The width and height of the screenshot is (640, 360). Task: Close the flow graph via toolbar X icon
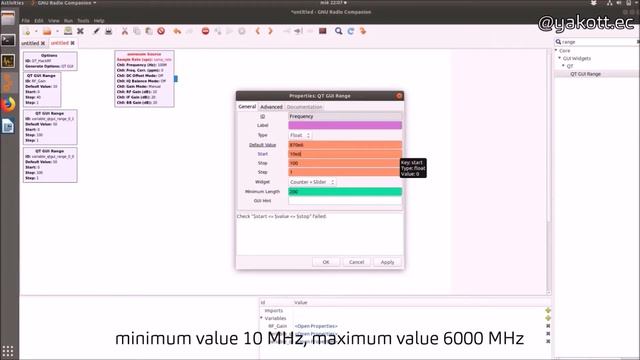80,31
